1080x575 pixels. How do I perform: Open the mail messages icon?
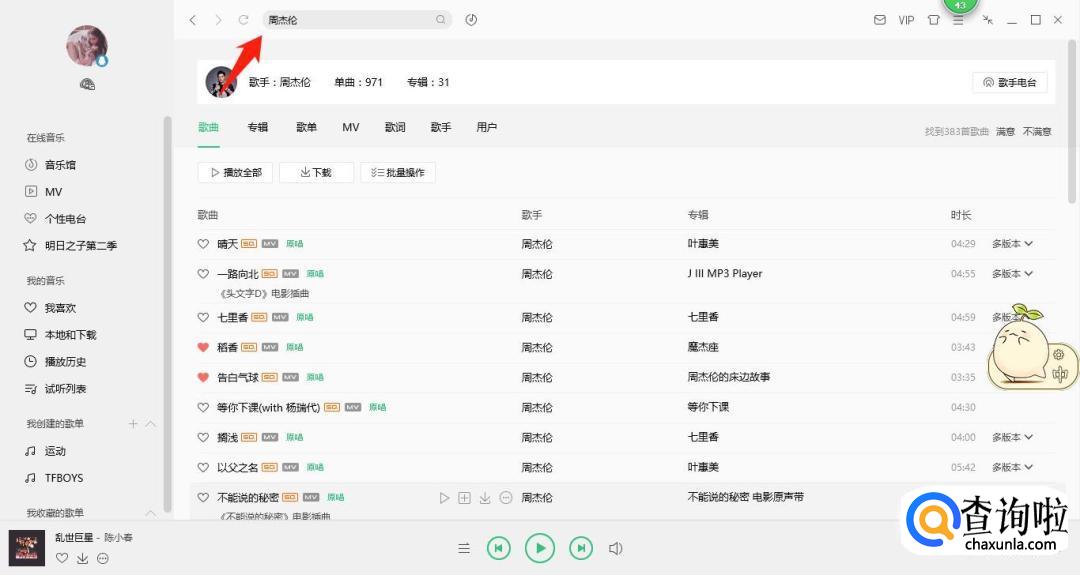880,20
